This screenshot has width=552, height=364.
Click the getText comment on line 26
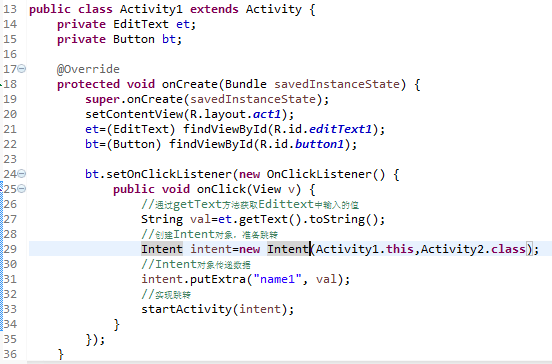coord(250,205)
